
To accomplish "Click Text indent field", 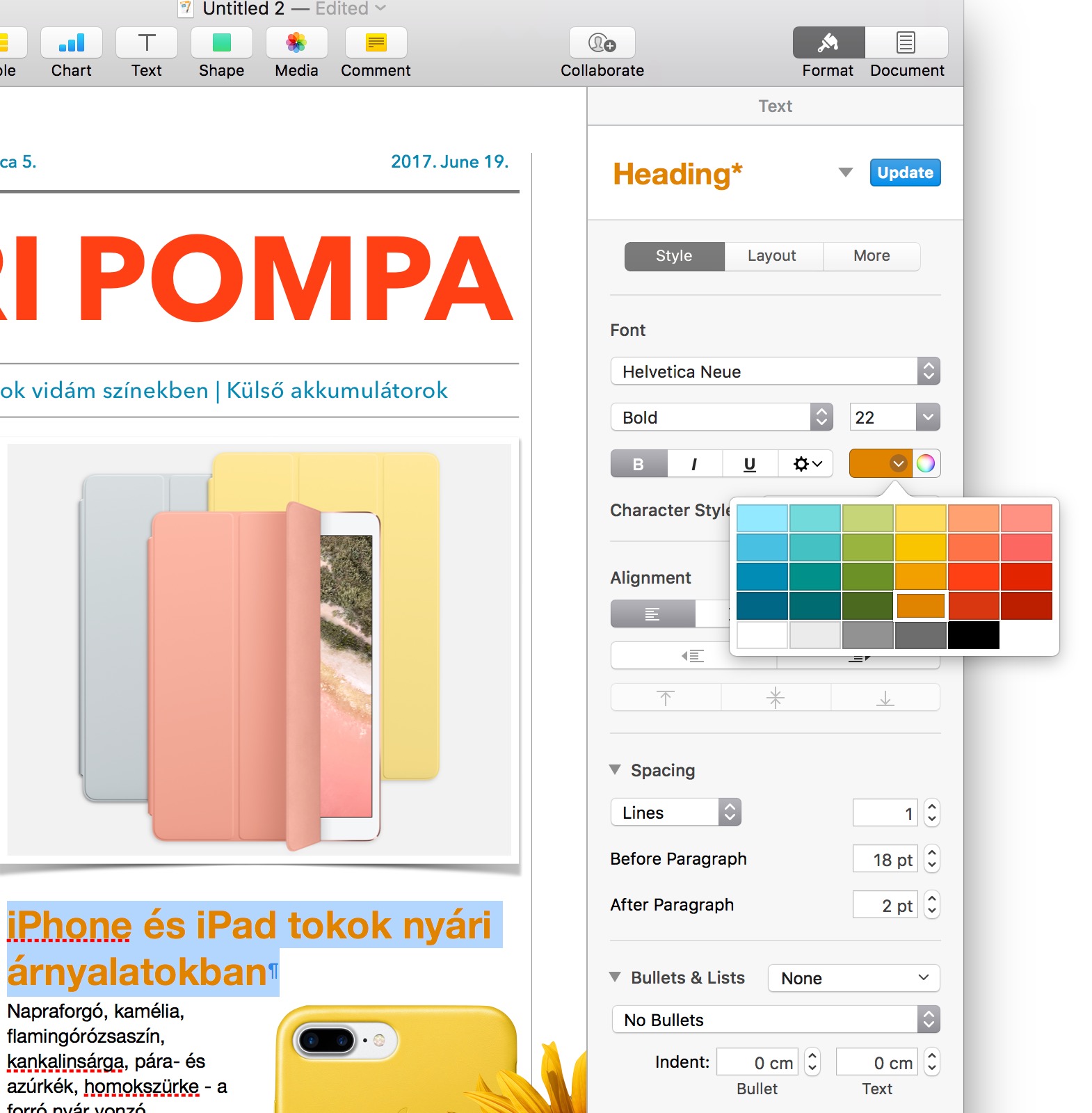I will (877, 1062).
